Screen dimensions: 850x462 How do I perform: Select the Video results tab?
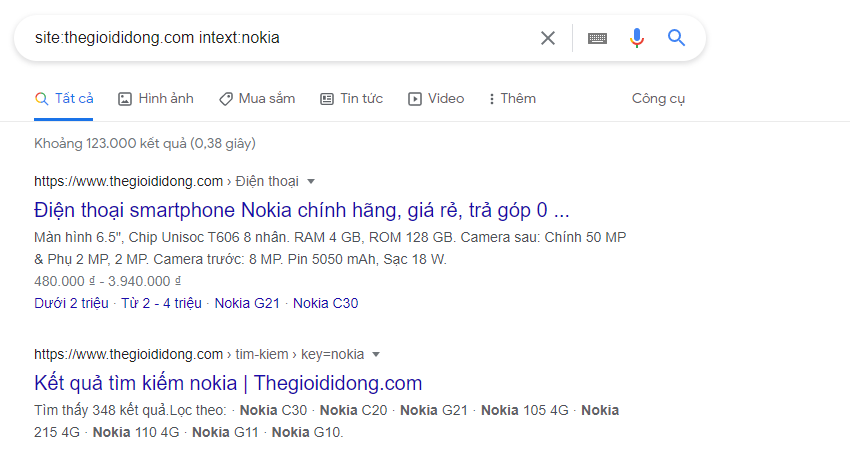(x=436, y=98)
